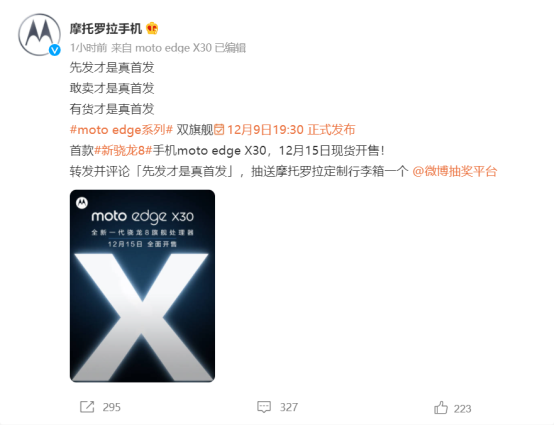This screenshot has height=425, width=554.
Task: Click the 1小时前 post timestamp
Action: pyautogui.click(x=88, y=48)
